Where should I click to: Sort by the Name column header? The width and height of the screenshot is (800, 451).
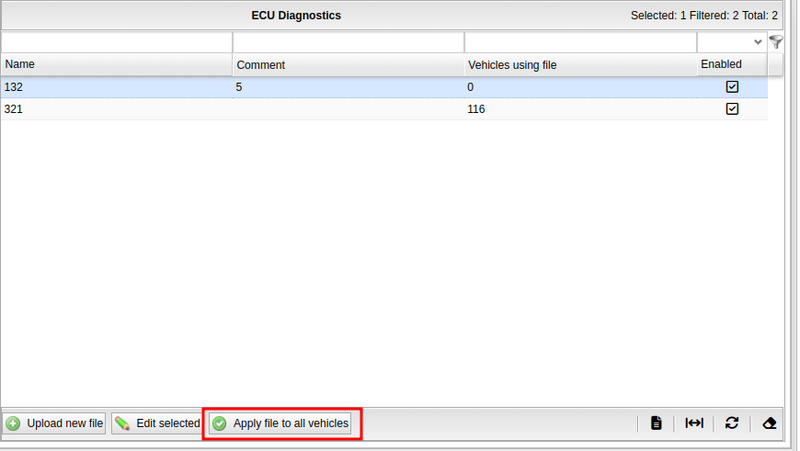point(116,64)
